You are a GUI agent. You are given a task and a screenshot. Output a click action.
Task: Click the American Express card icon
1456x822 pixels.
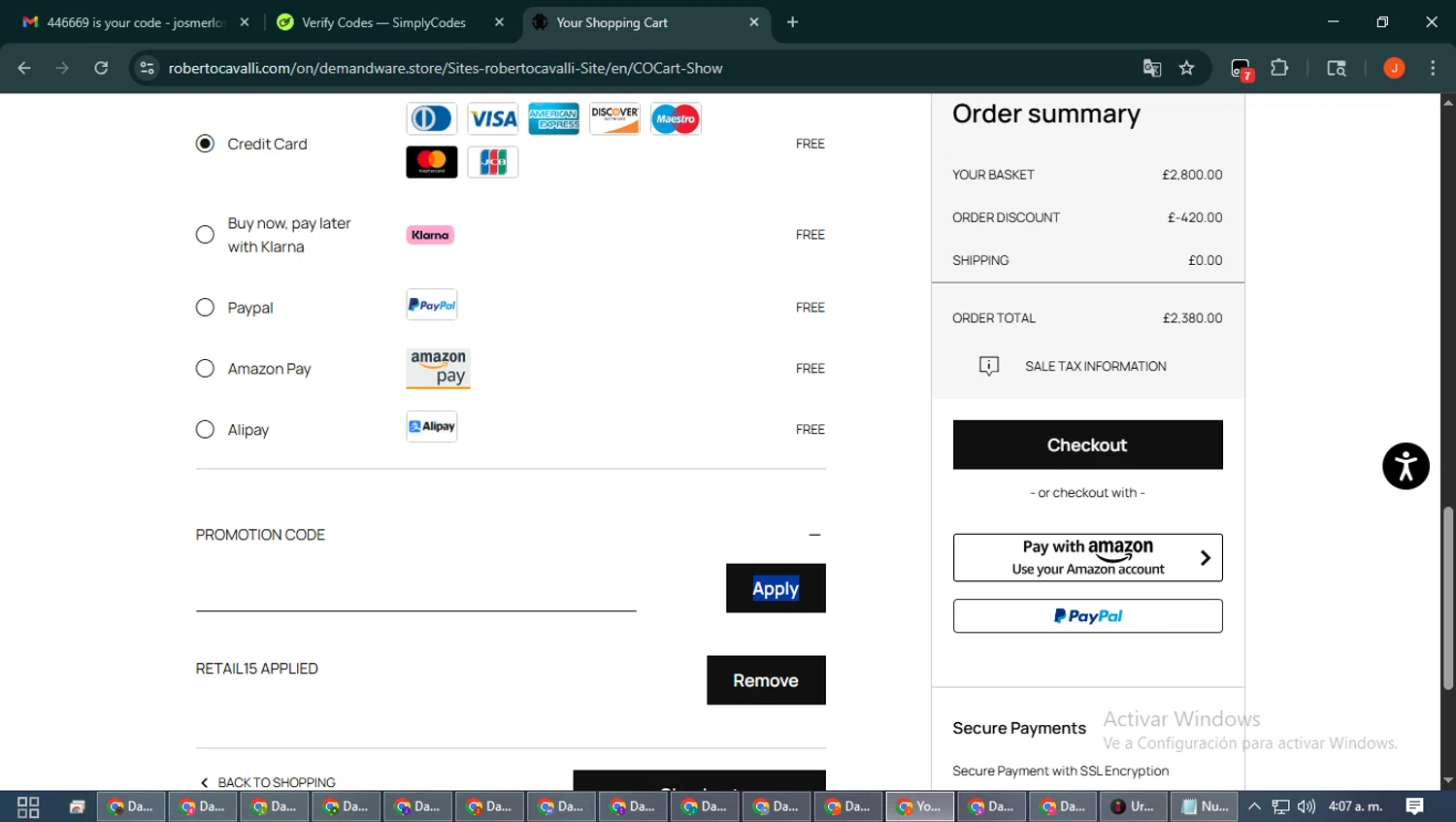(x=554, y=118)
